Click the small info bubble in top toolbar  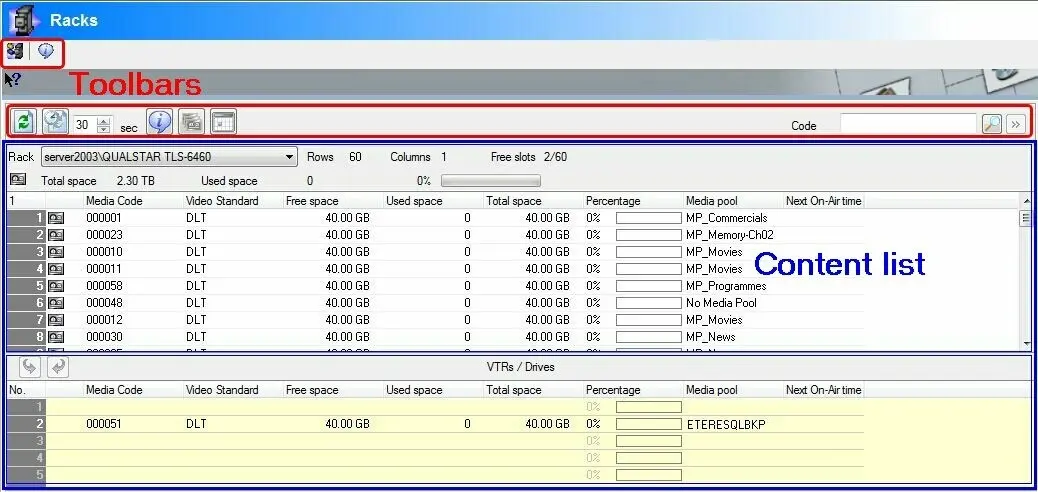46,51
